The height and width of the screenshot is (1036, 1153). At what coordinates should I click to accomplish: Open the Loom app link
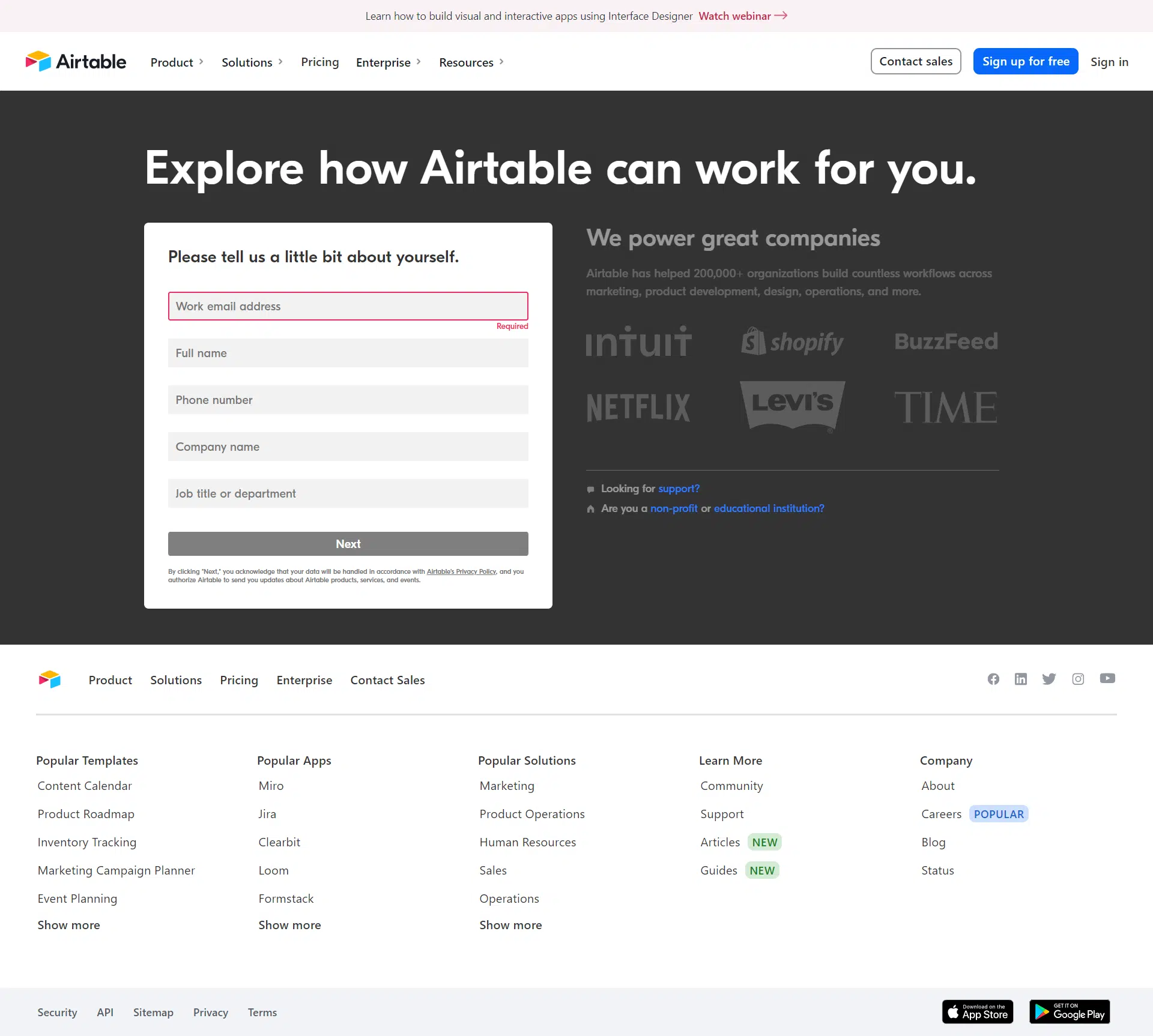coord(273,870)
